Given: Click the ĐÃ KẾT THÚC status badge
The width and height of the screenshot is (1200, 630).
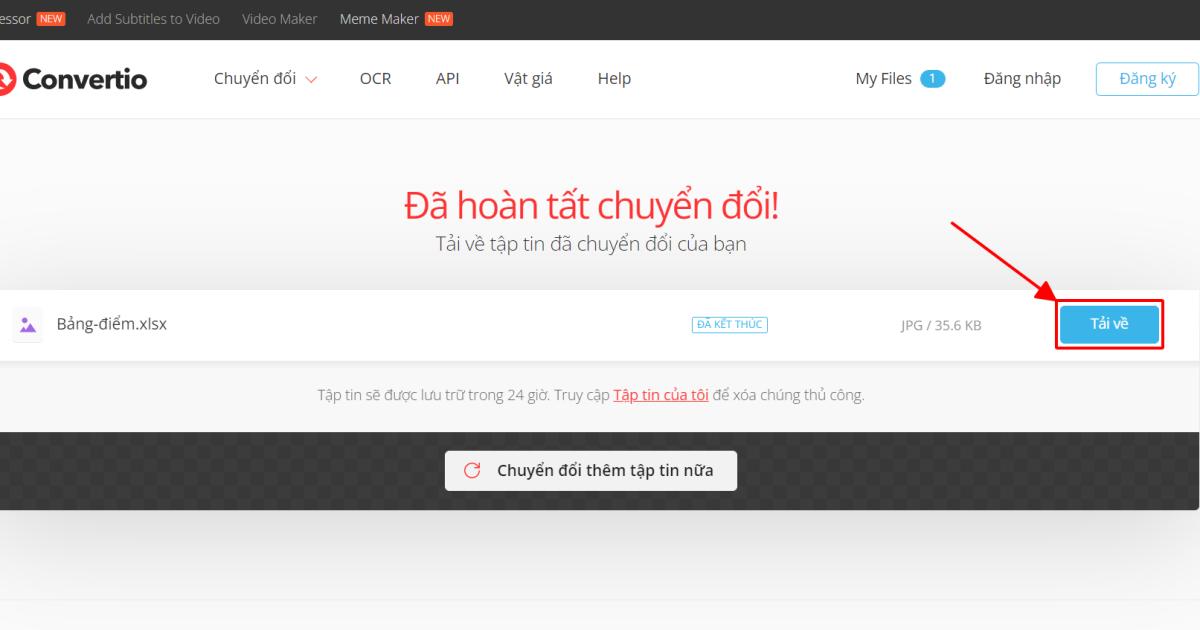Looking at the screenshot, I should click(730, 324).
